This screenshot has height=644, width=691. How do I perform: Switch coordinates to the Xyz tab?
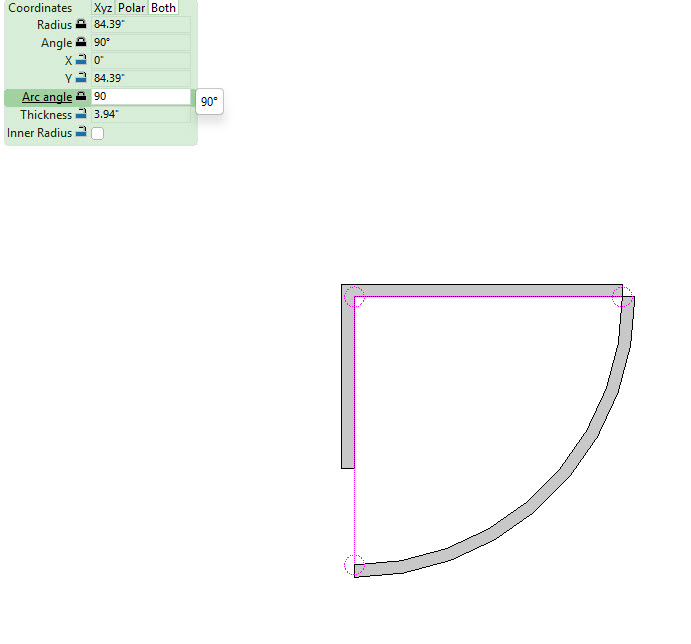[103, 7]
